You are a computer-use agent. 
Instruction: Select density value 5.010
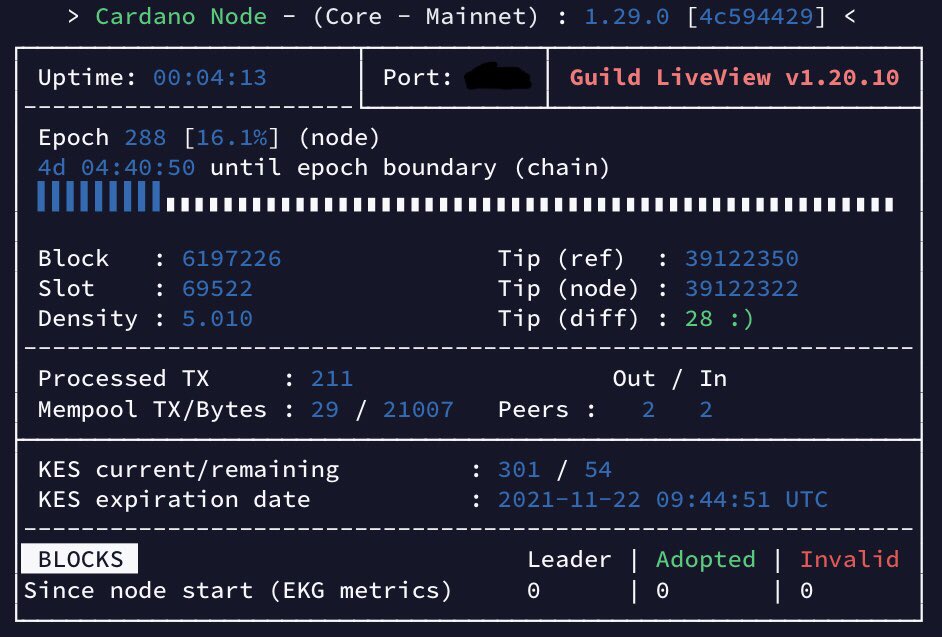click(x=217, y=318)
